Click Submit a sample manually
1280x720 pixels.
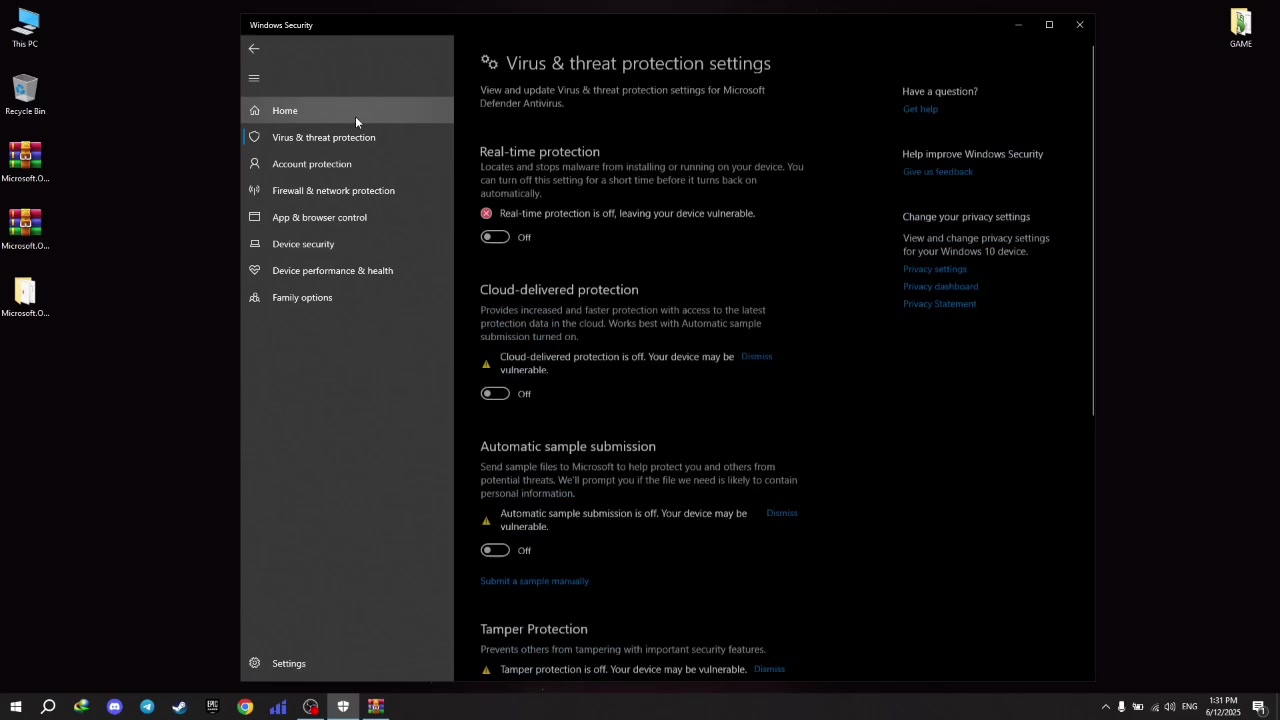tap(534, 581)
